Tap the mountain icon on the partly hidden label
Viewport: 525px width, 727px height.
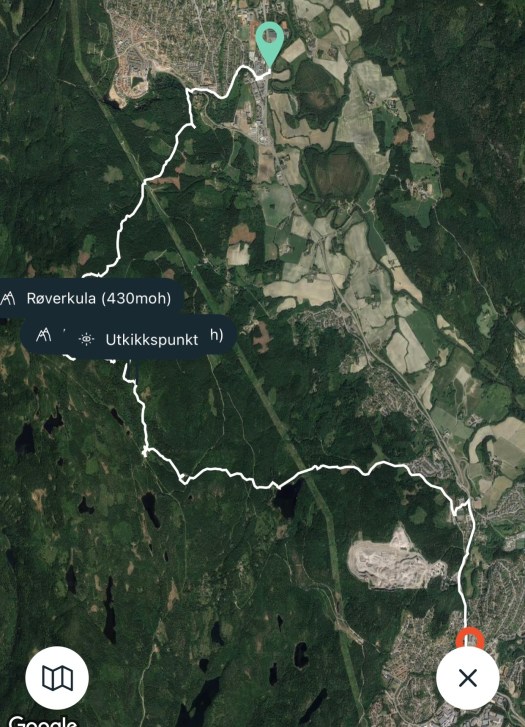pyautogui.click(x=44, y=335)
